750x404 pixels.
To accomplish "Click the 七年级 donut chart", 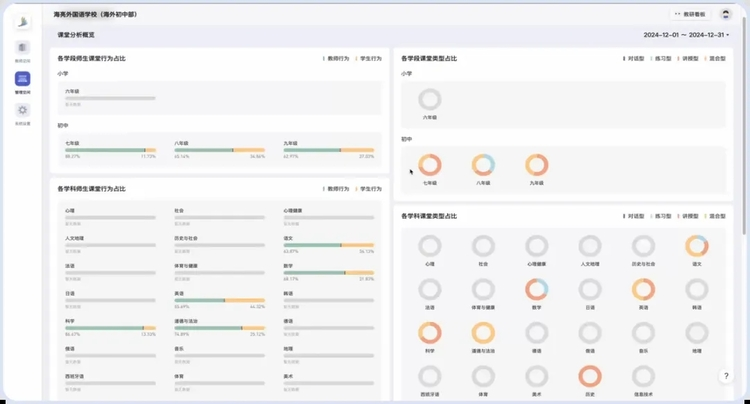I will [x=429, y=165].
